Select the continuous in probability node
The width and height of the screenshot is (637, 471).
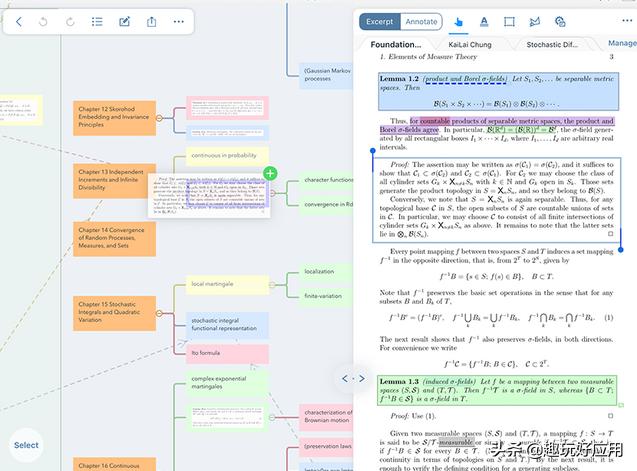click(228, 156)
